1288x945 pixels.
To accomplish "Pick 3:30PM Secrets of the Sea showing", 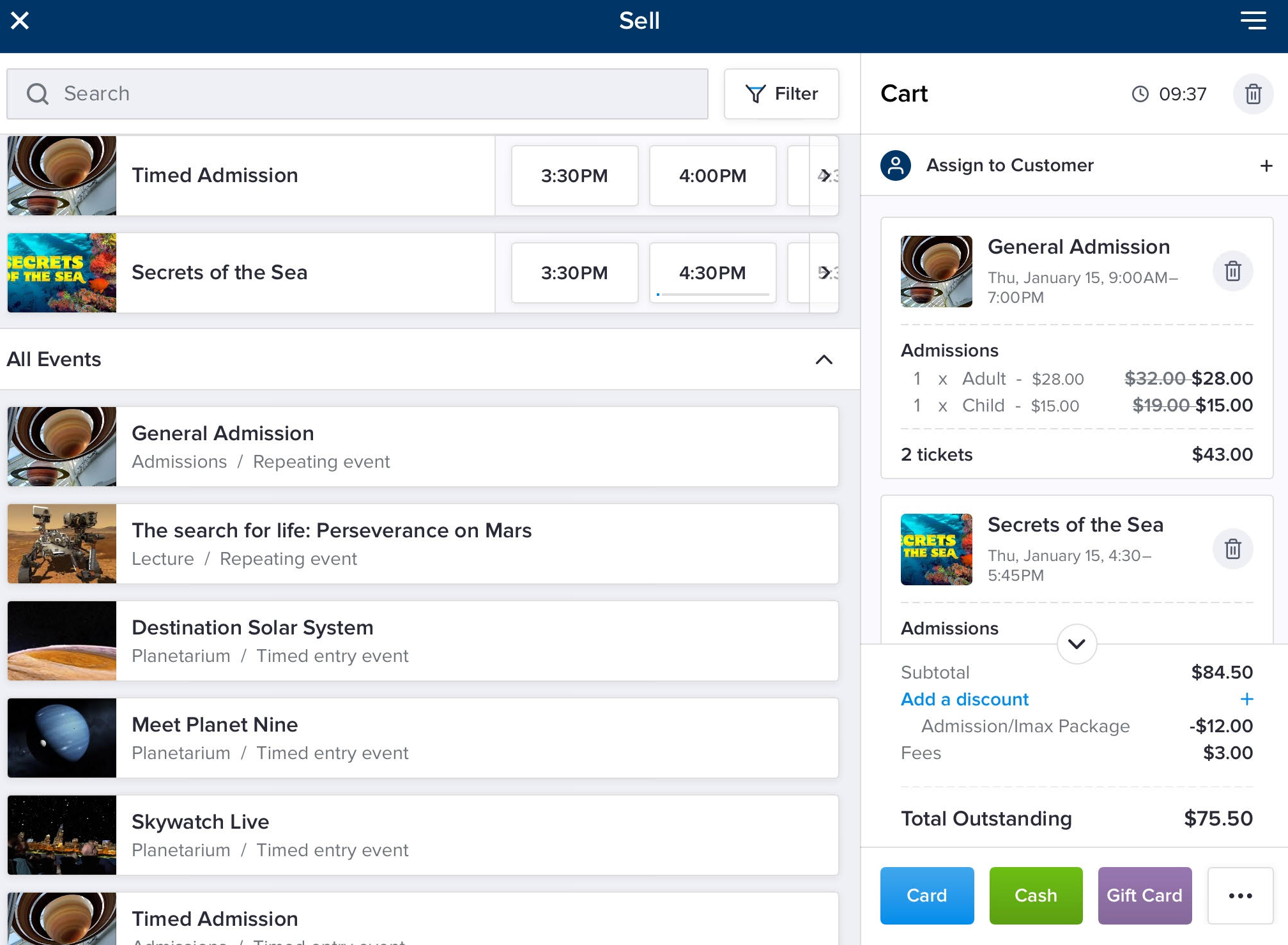I will [x=574, y=273].
